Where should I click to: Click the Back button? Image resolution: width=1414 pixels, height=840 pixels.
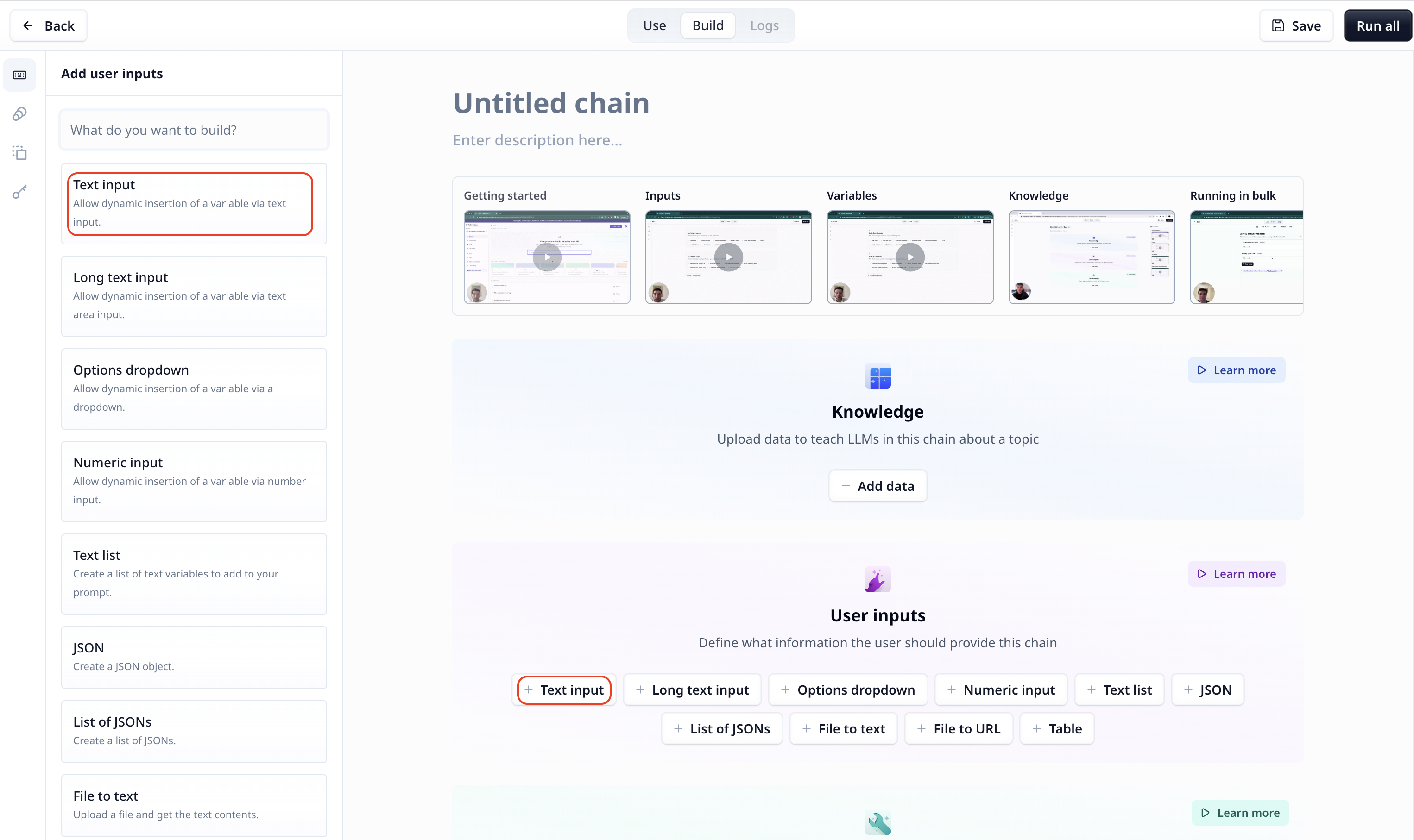point(49,25)
